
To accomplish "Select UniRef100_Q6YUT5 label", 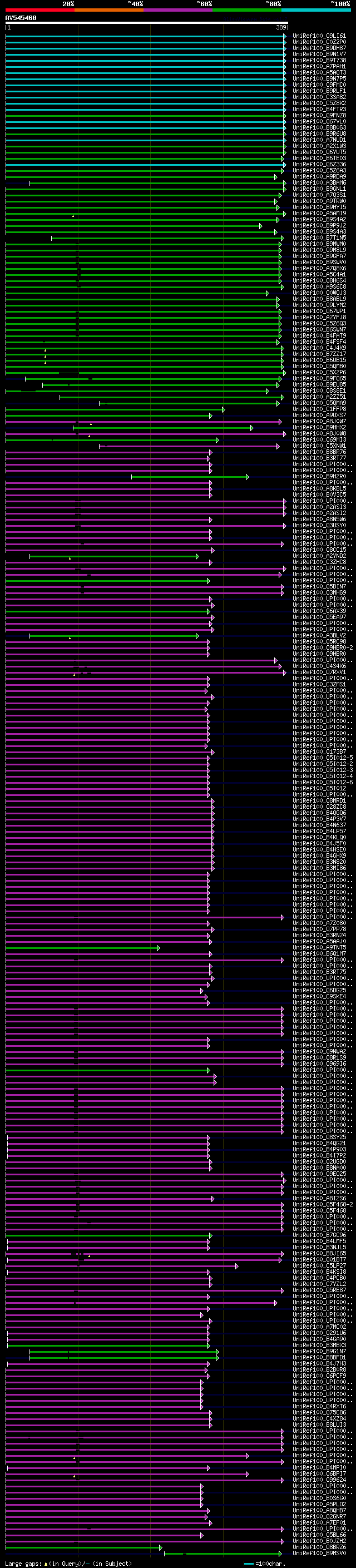I will point(319,152).
